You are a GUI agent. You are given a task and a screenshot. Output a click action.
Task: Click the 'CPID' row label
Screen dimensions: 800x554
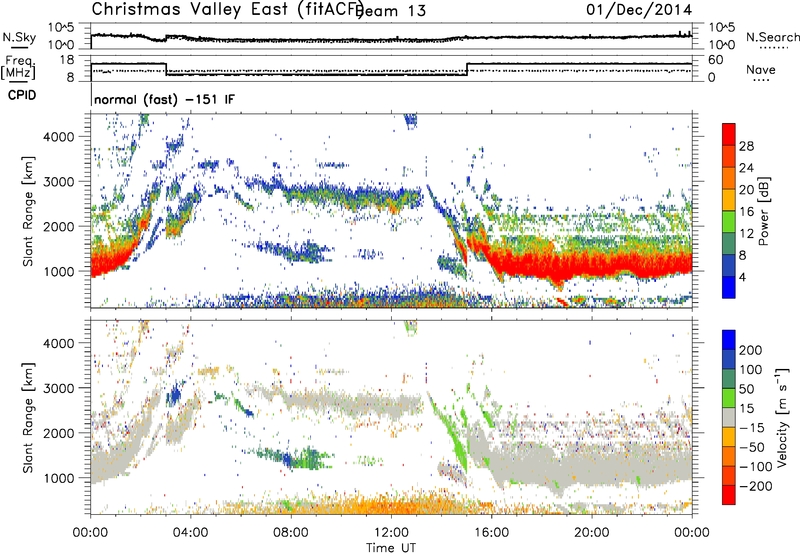22,95
